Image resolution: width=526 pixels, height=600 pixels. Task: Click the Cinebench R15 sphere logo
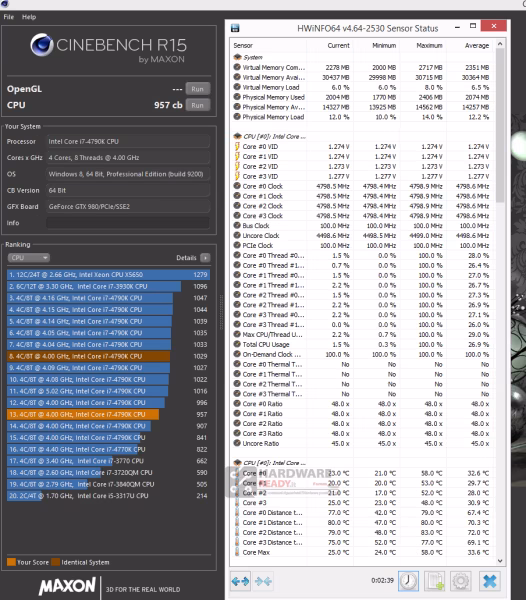point(42,45)
